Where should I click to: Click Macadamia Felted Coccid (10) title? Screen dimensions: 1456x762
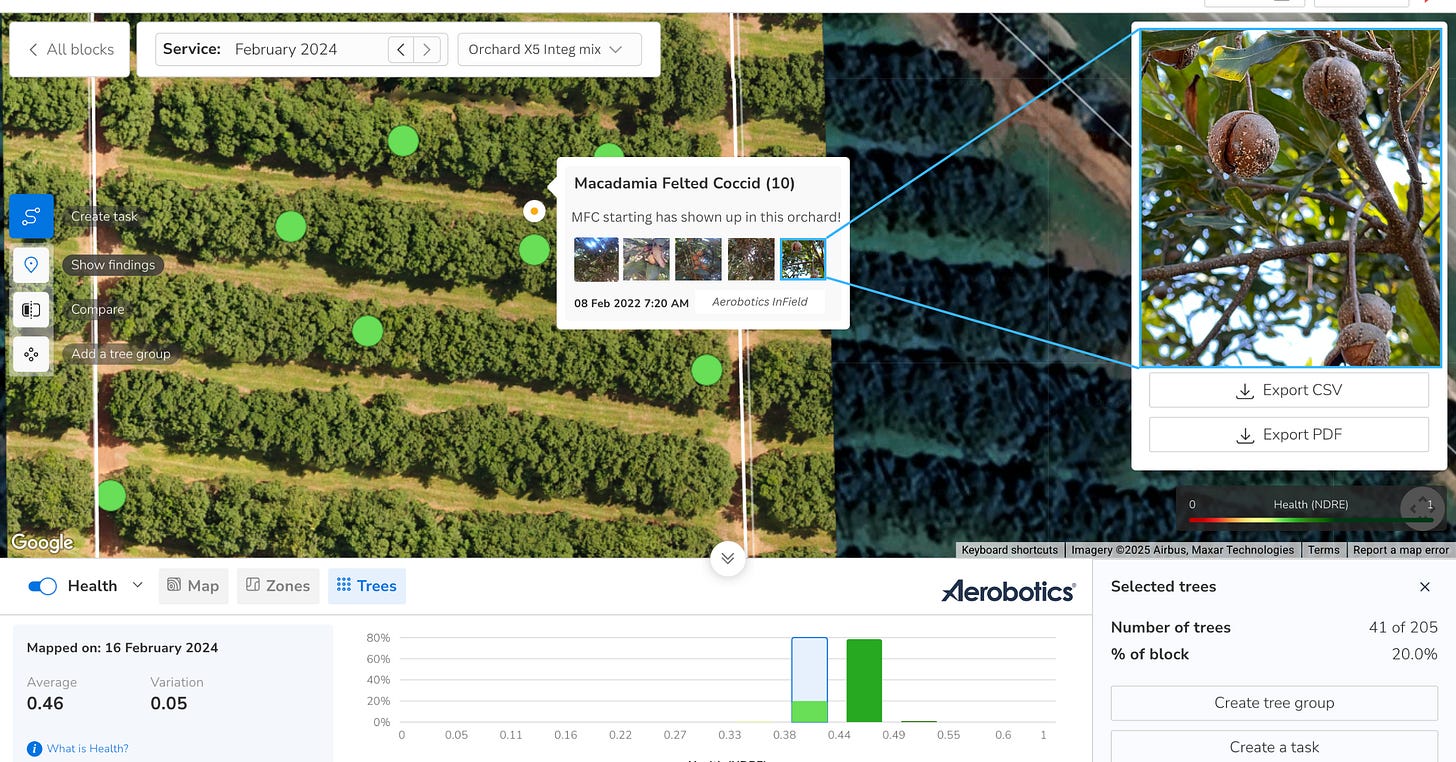(x=684, y=183)
